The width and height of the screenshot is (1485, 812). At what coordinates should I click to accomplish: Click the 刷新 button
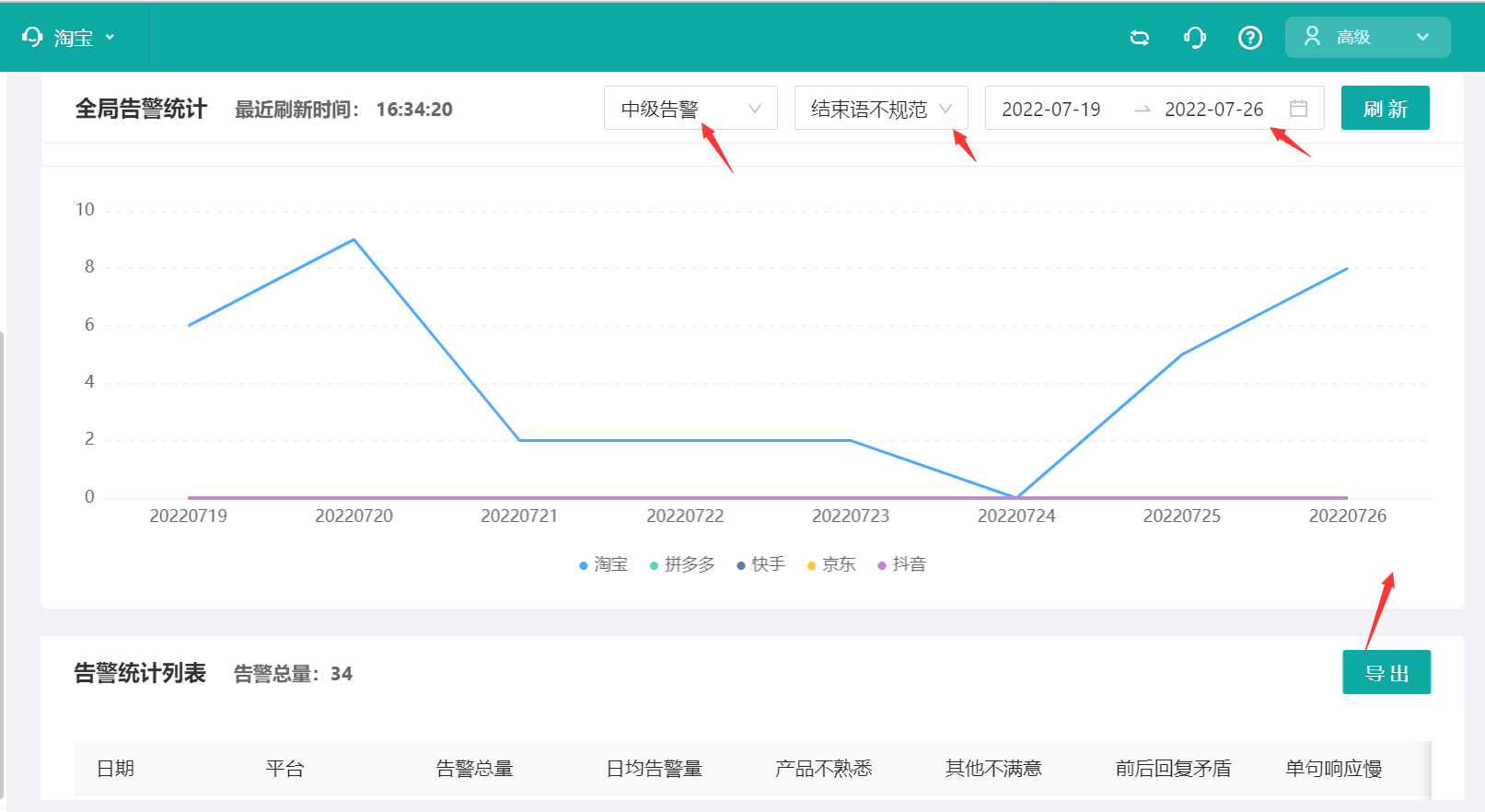click(x=1386, y=109)
